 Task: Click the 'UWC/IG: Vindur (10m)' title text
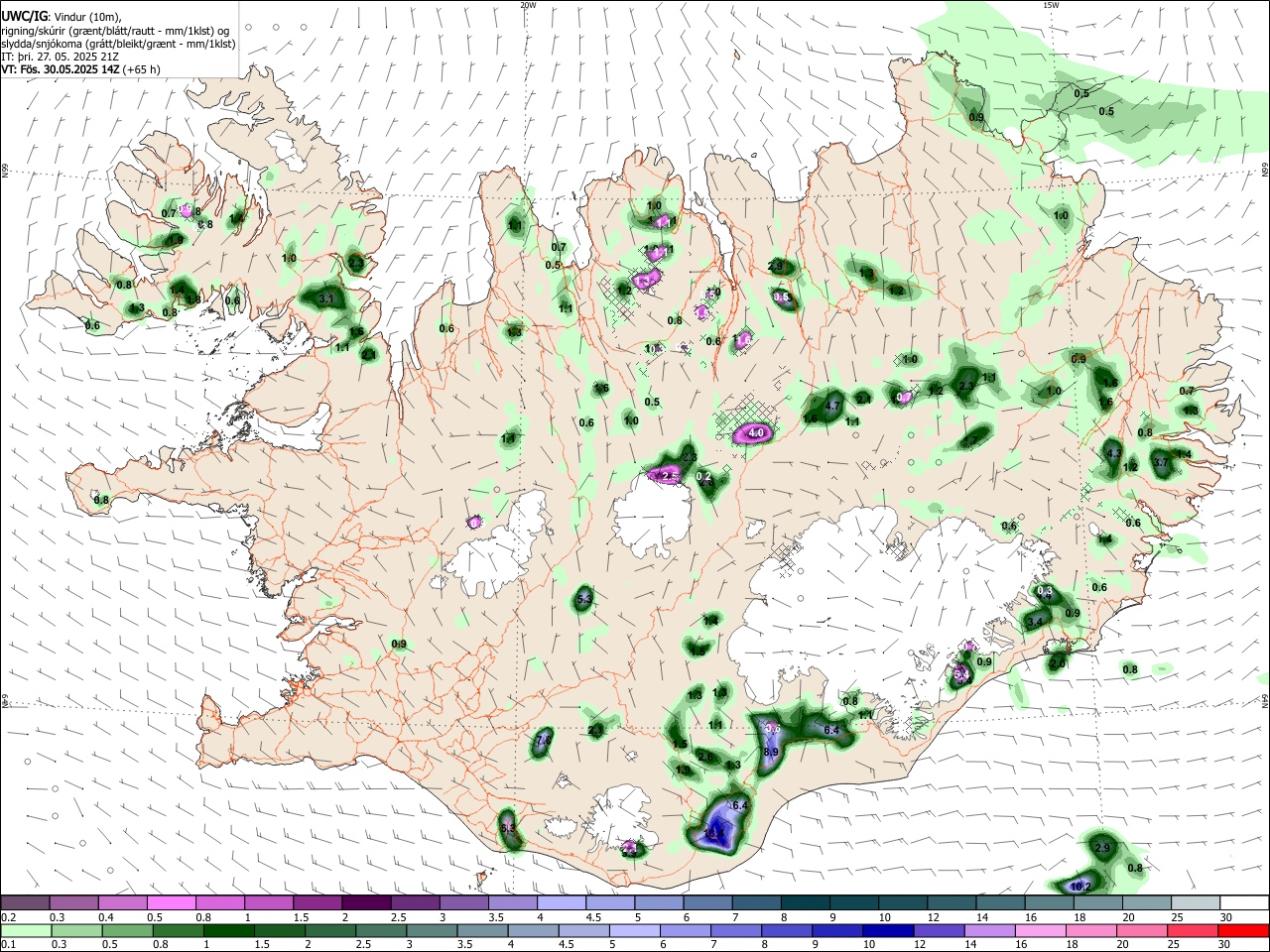click(x=62, y=17)
